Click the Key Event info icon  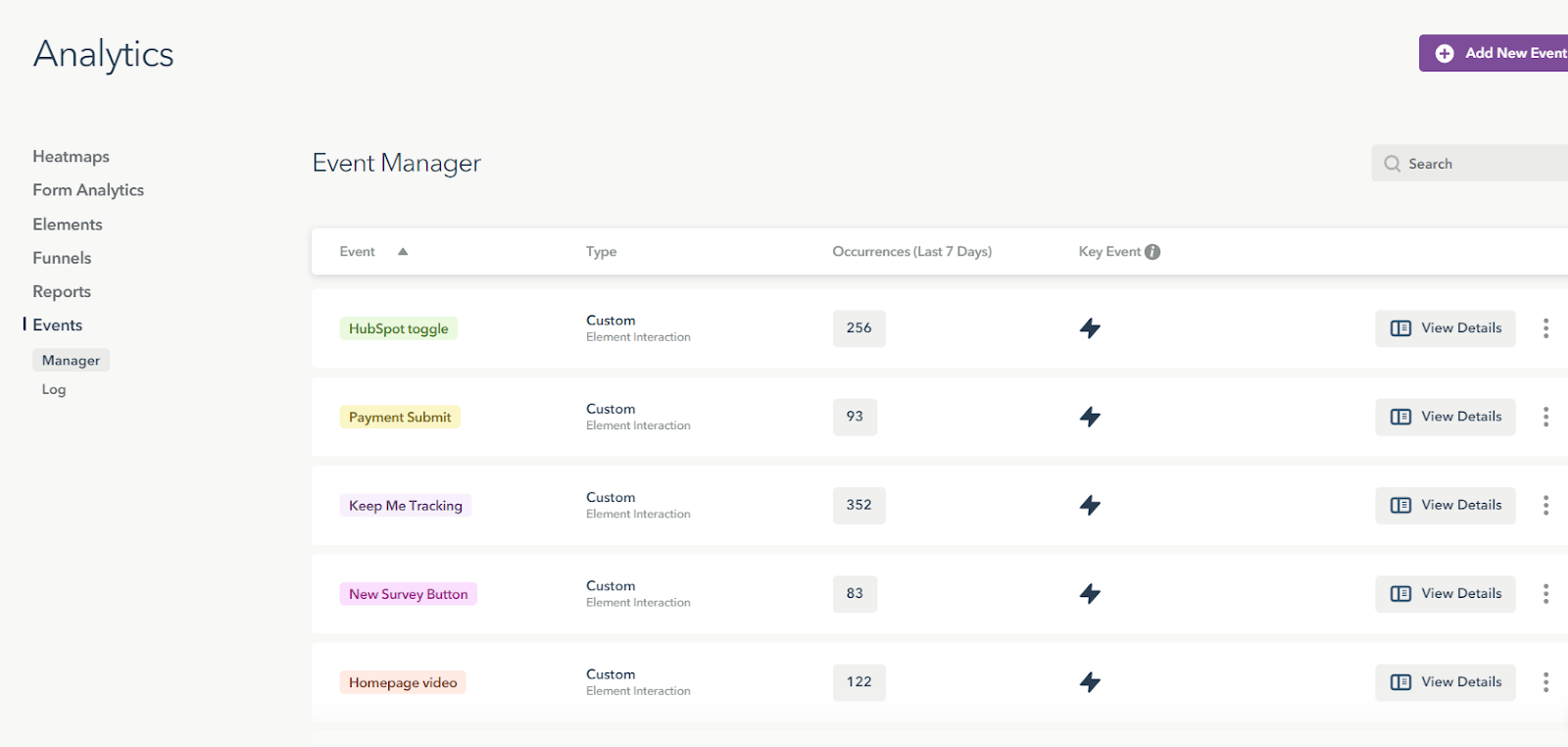1152,252
